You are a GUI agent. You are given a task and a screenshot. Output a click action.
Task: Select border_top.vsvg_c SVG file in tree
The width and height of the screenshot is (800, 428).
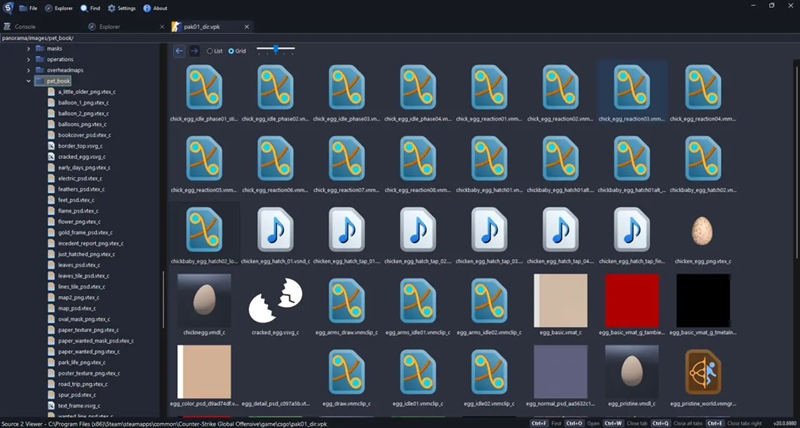pyautogui.click(x=80, y=146)
